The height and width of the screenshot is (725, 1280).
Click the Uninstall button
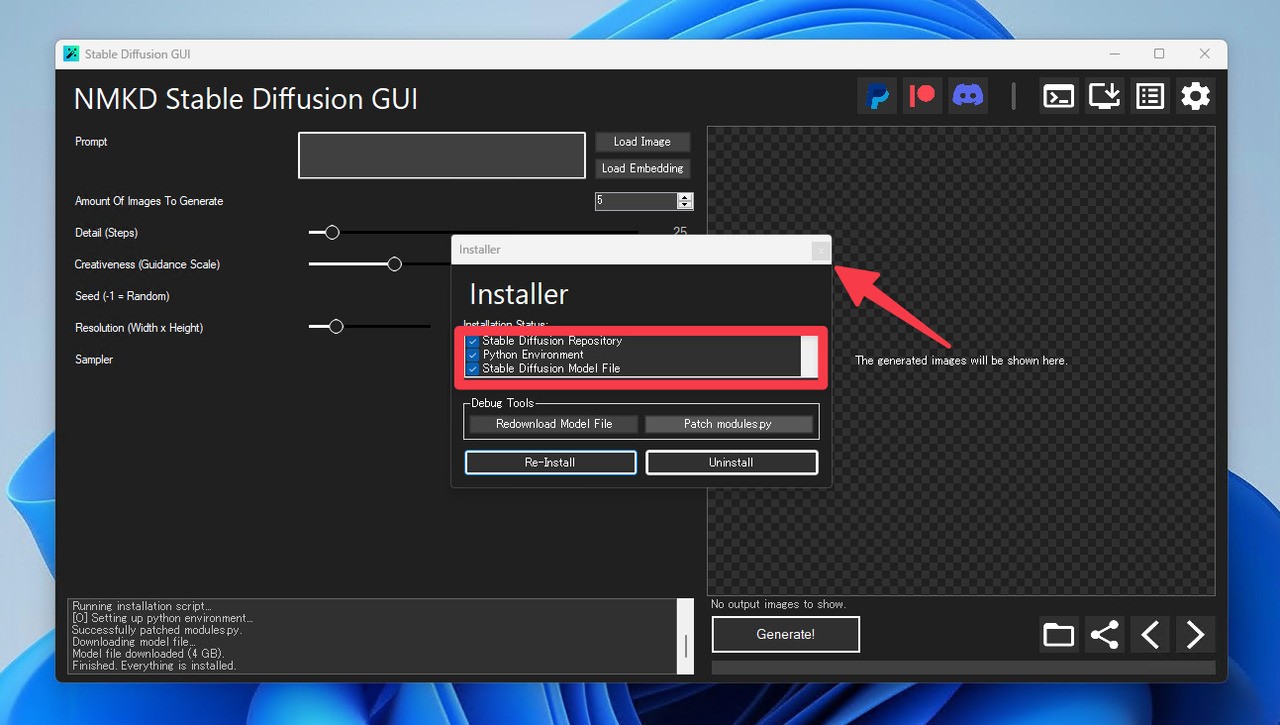[731, 462]
